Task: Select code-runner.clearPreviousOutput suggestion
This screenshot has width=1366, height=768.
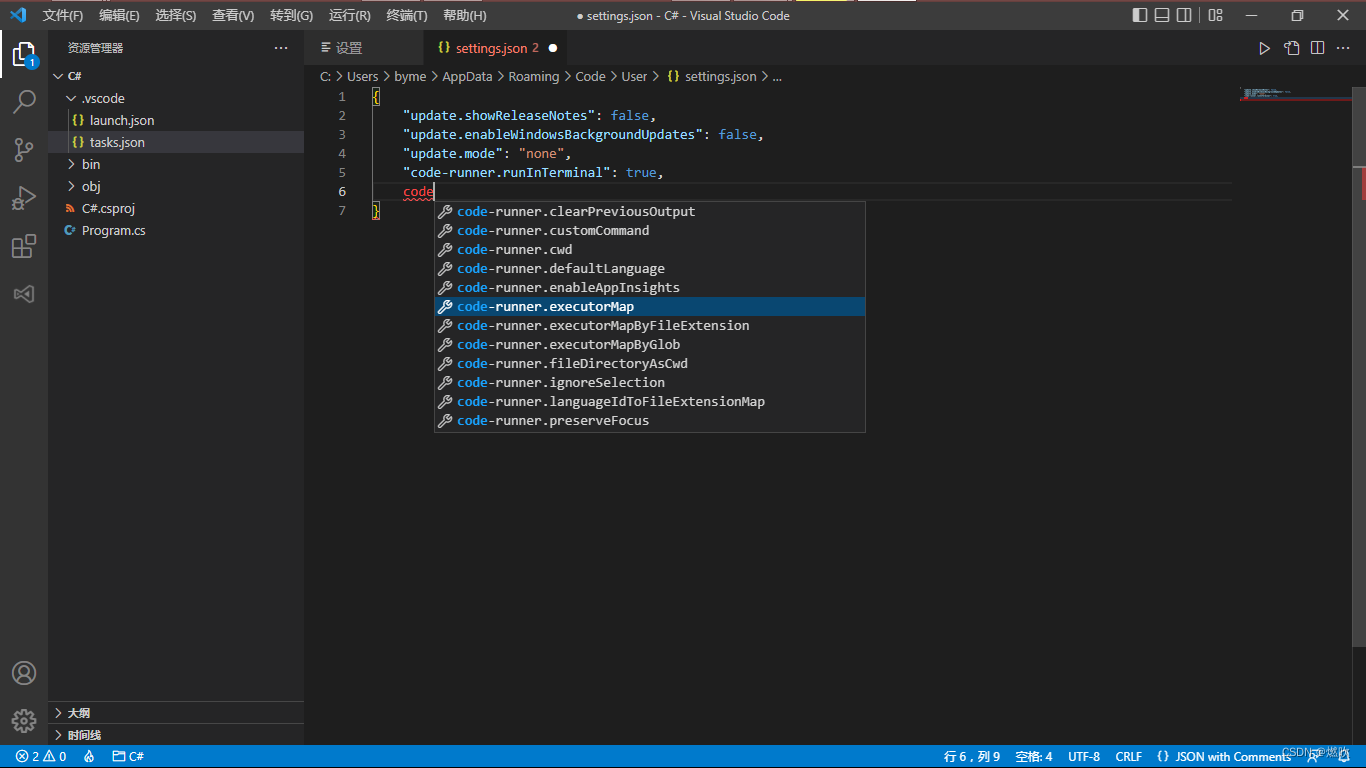Action: [650, 212]
